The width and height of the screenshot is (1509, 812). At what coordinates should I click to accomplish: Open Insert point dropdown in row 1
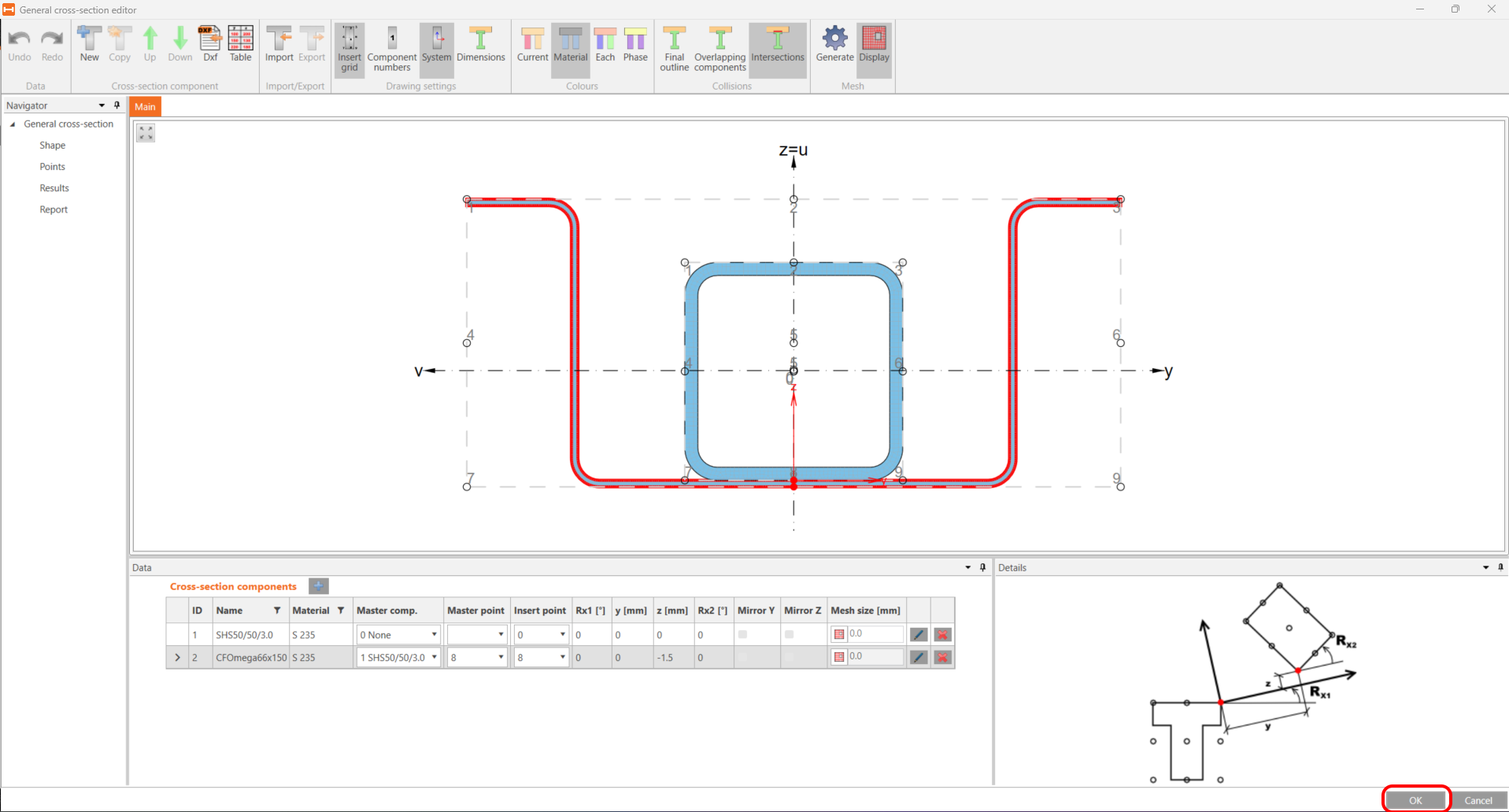click(x=562, y=634)
